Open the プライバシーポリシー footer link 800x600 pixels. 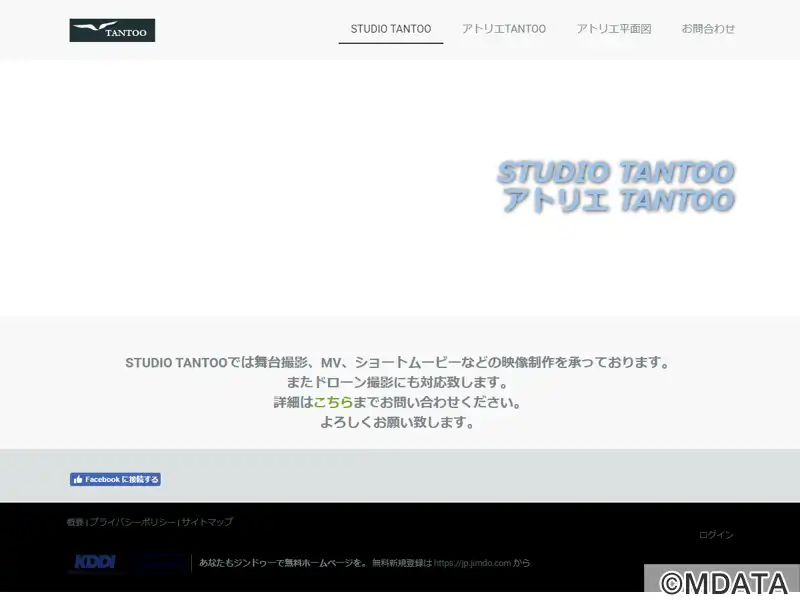[132, 522]
